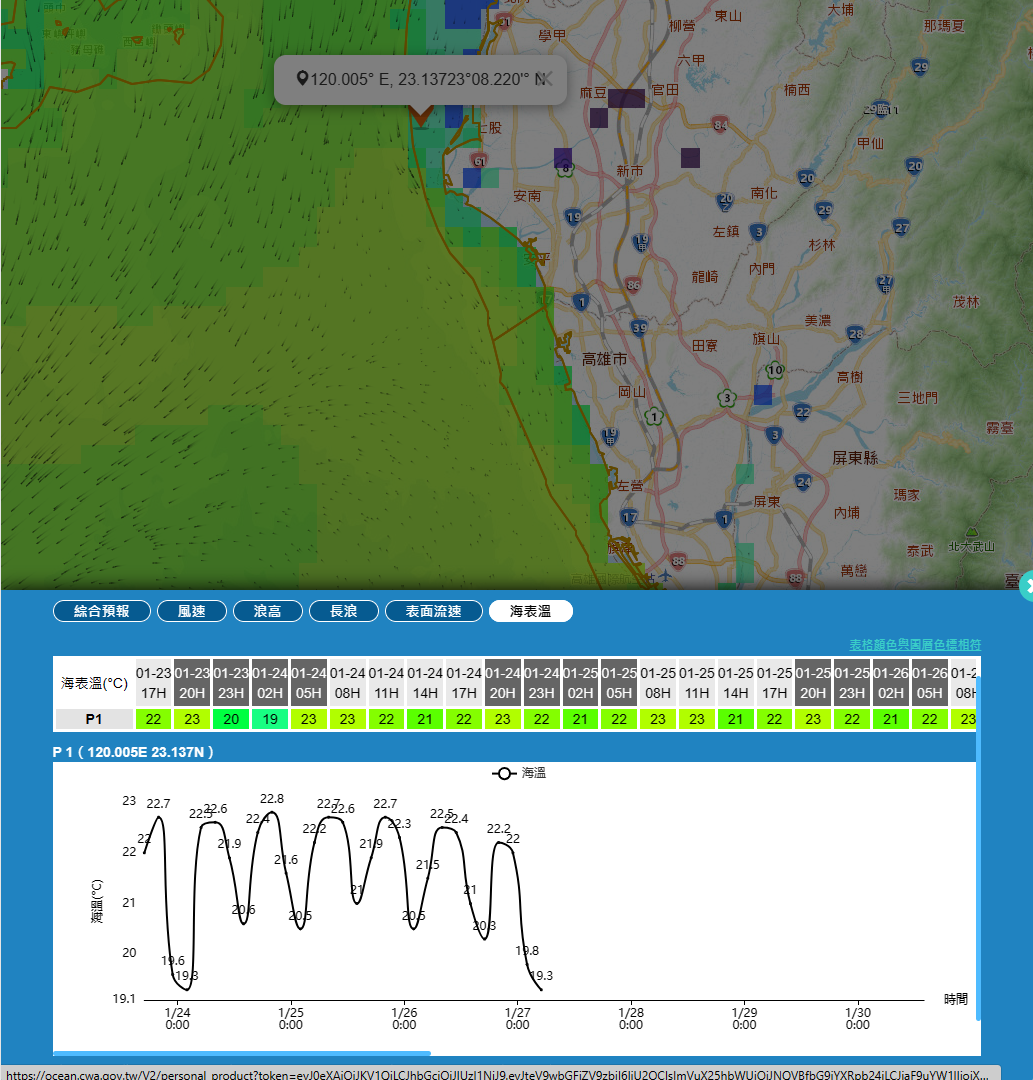Switch to 表面流速 tab
The image size is (1033, 1080).
tap(433, 611)
